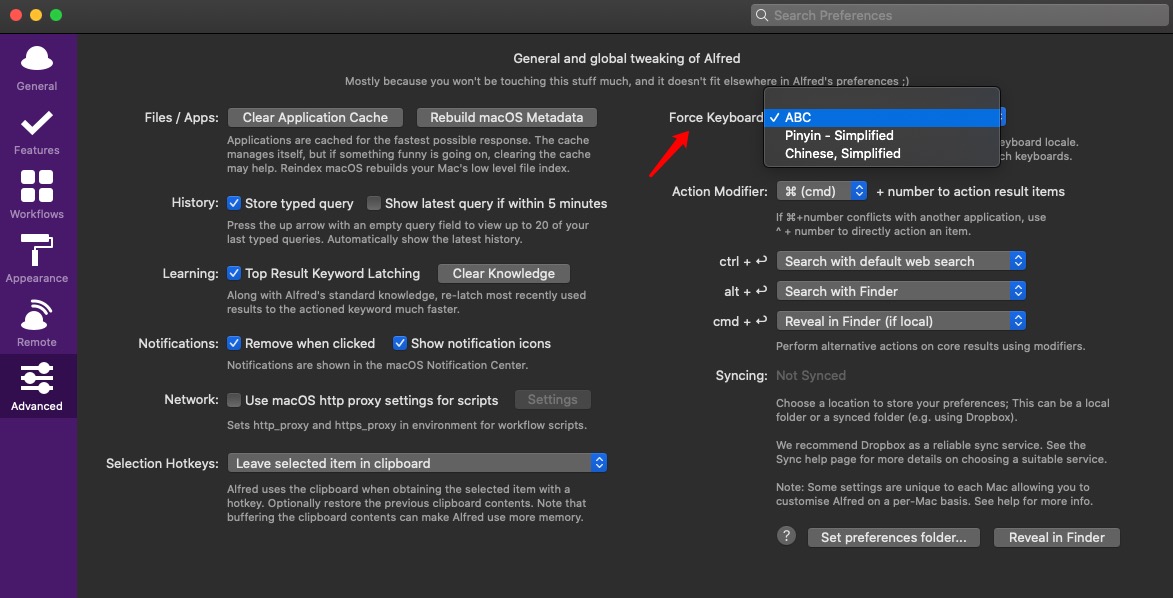Focus the Search Preferences field
This screenshot has height=598, width=1173.
tap(958, 16)
